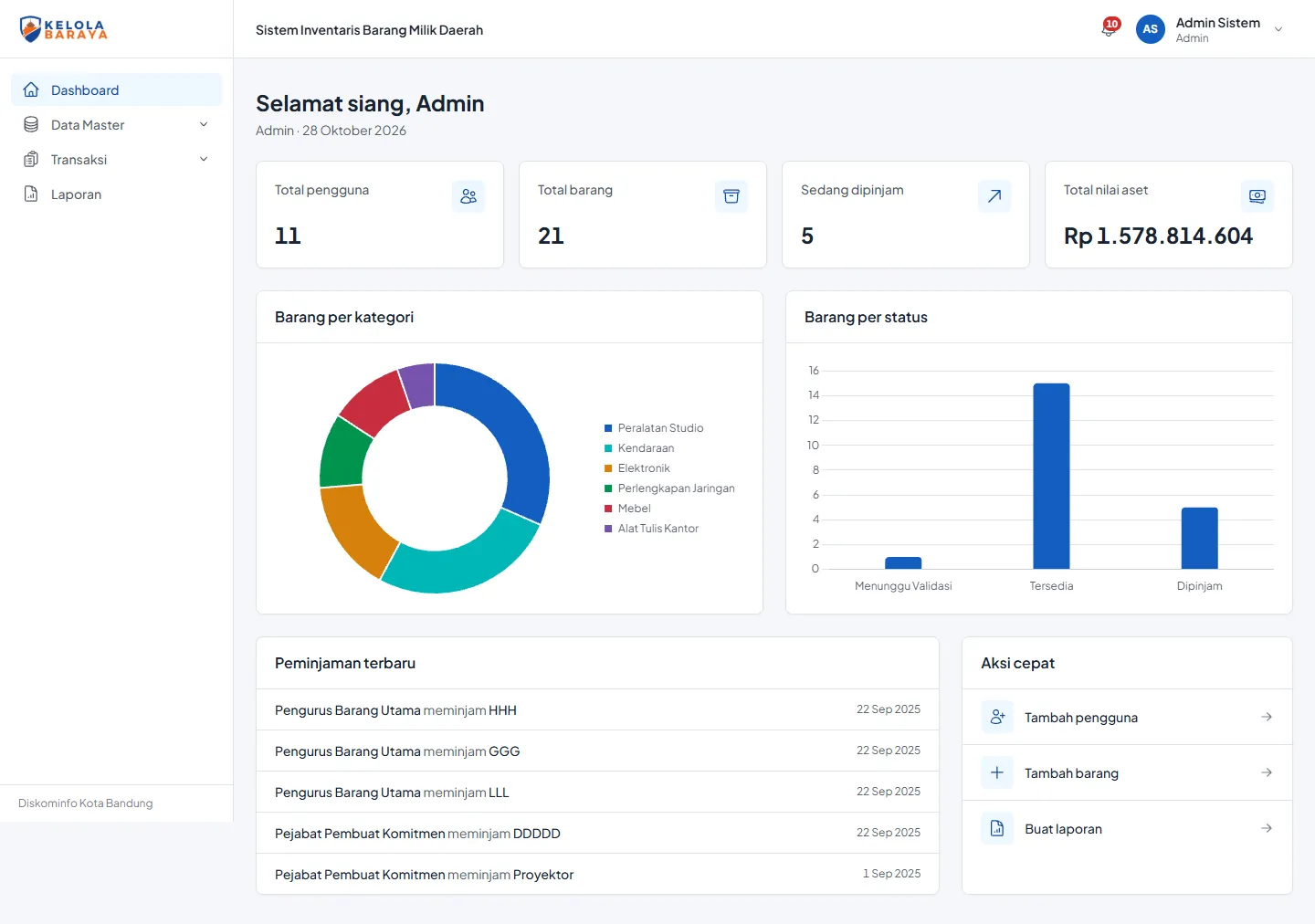Open the LLL loan entry

point(597,792)
